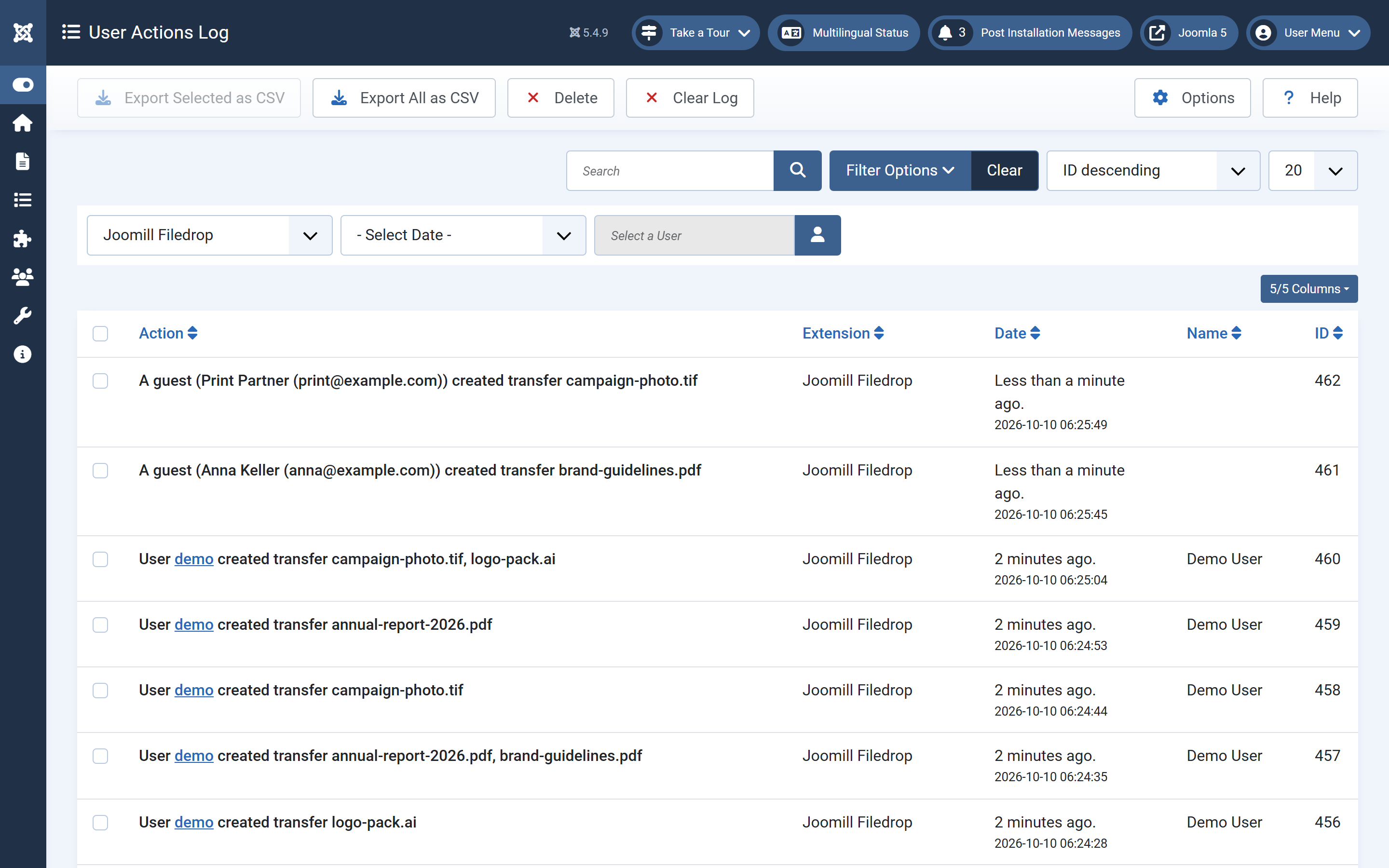Open the 20 items limit dropdown
This screenshot has width=1389, height=868.
click(x=1313, y=171)
